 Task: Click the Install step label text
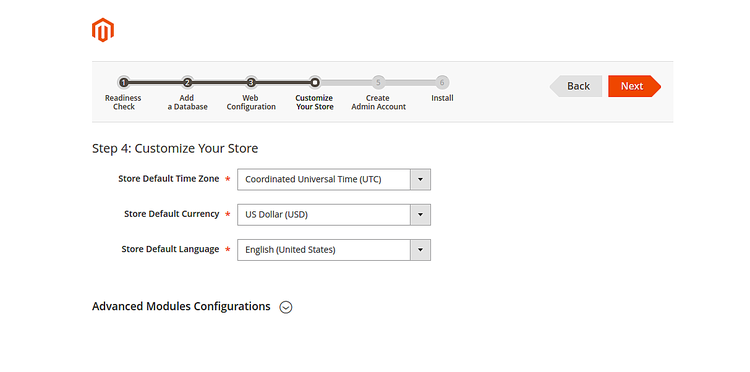pyautogui.click(x=442, y=98)
